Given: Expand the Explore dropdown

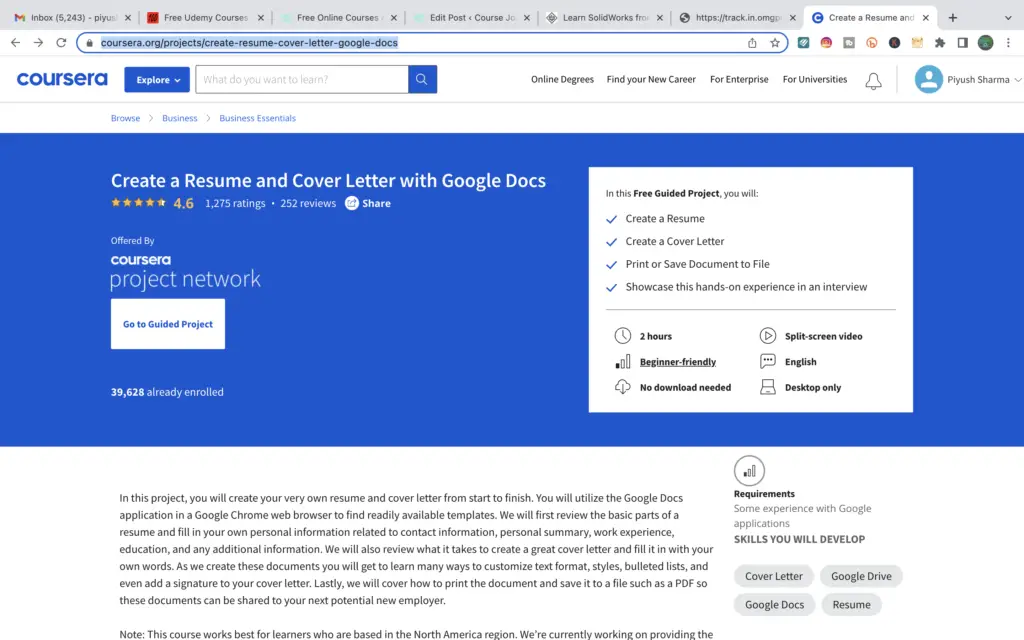Looking at the screenshot, I should tap(157, 80).
